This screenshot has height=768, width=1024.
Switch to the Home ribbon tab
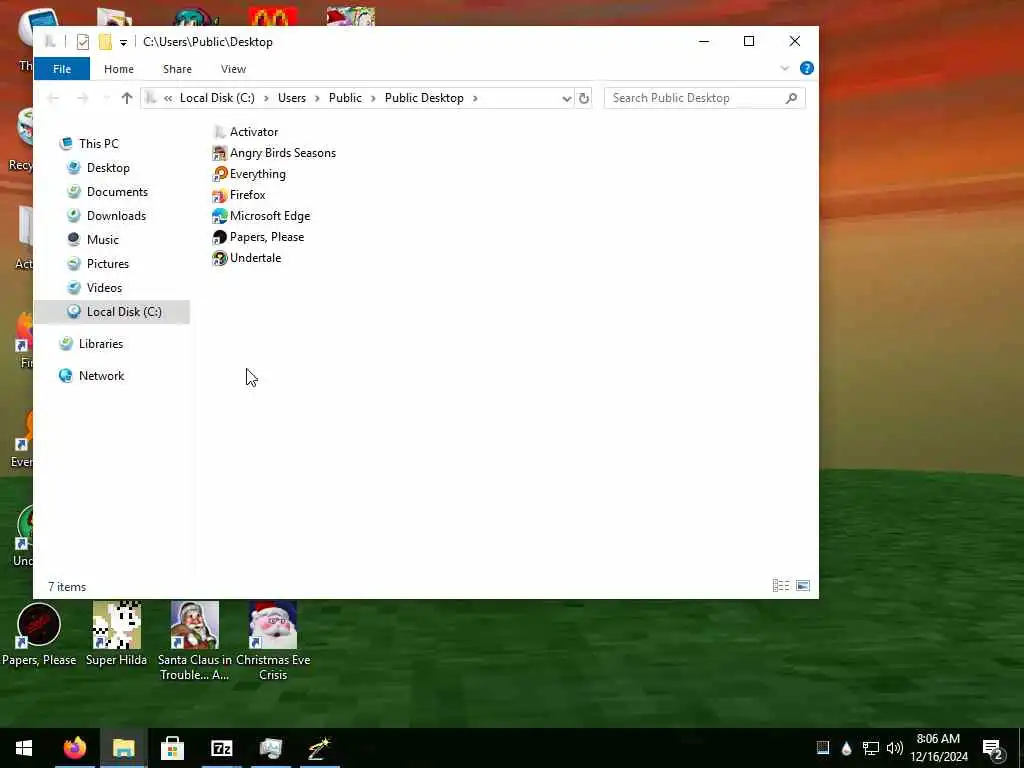click(x=119, y=69)
